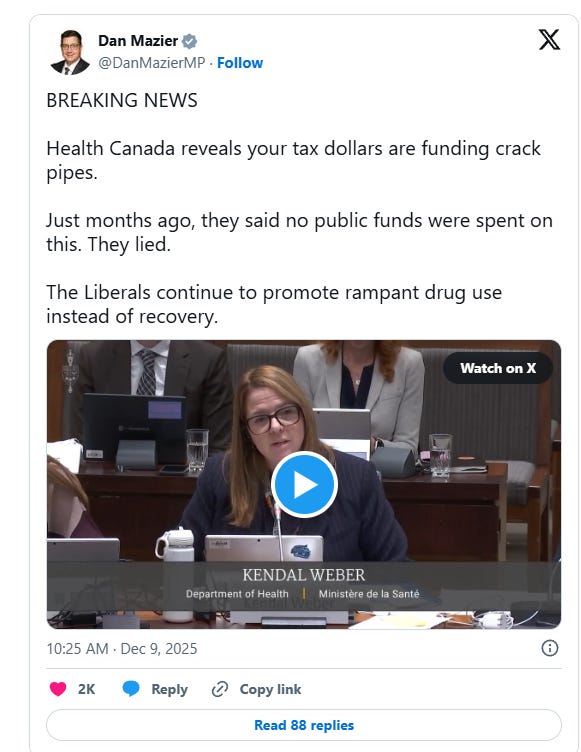Open the 10:25 AM Dec 9, 2025 timestamp
This screenshot has height=752, width=581.
click(122, 648)
